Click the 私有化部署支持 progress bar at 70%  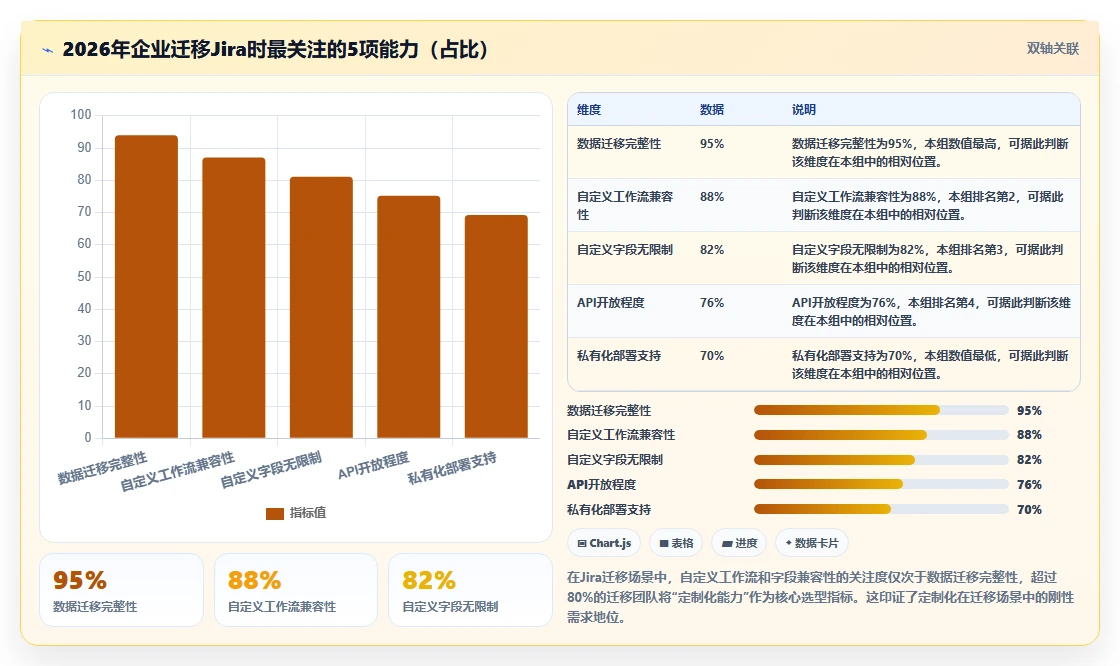click(x=881, y=510)
